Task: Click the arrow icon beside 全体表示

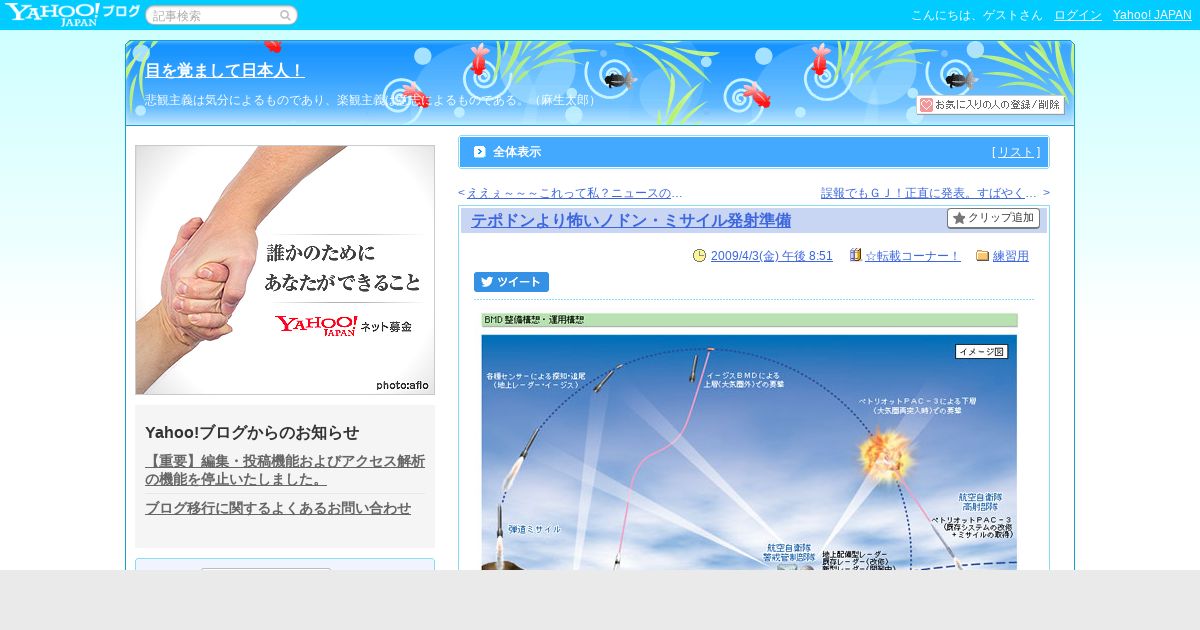Action: (x=480, y=152)
